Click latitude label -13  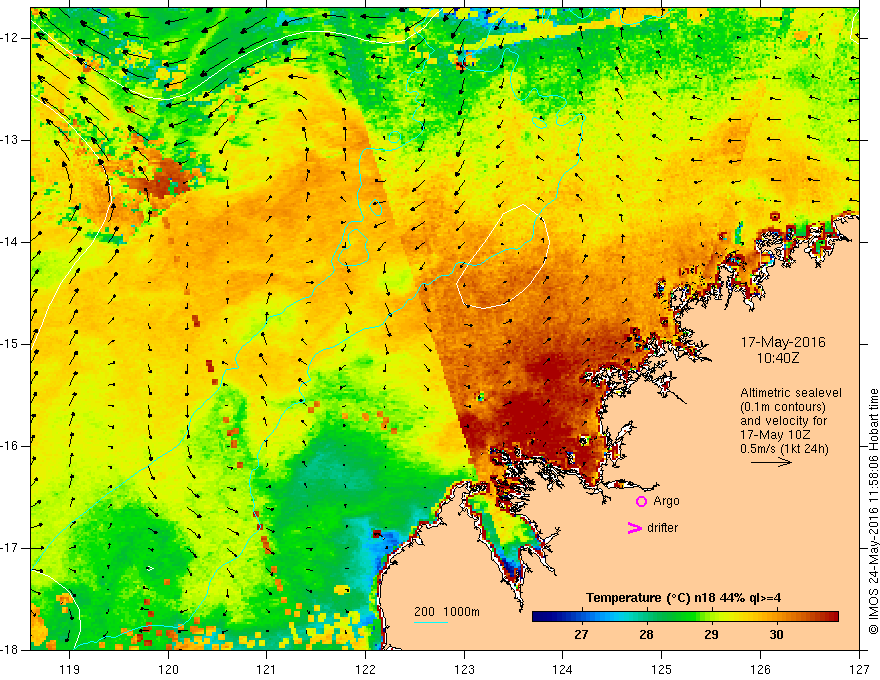11,140
